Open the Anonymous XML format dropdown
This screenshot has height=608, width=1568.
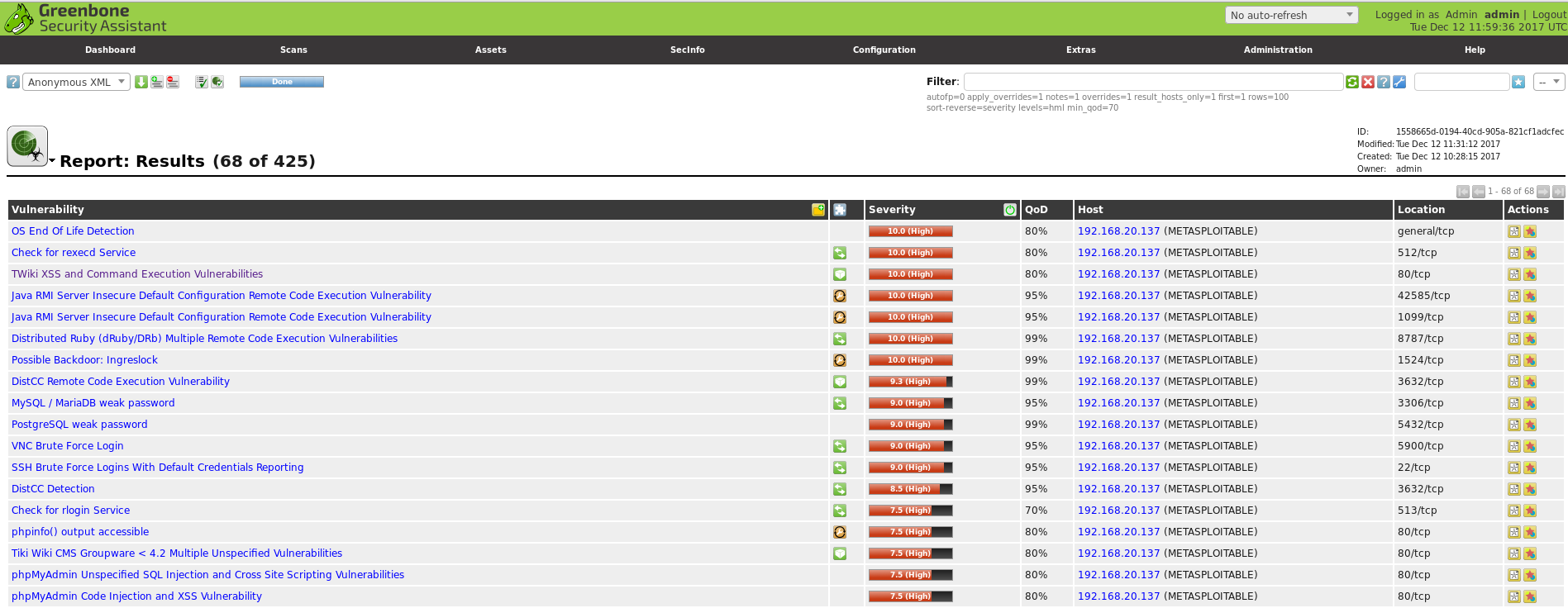76,82
